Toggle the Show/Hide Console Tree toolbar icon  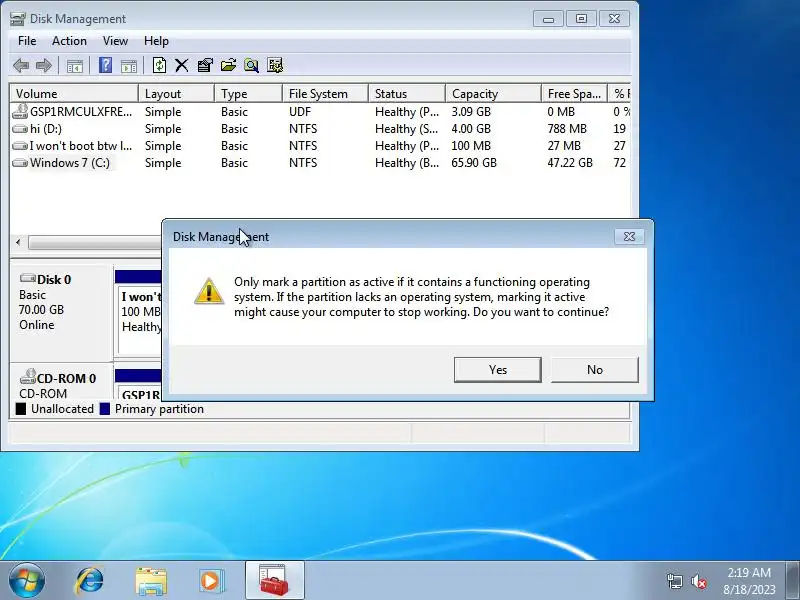click(x=75, y=66)
